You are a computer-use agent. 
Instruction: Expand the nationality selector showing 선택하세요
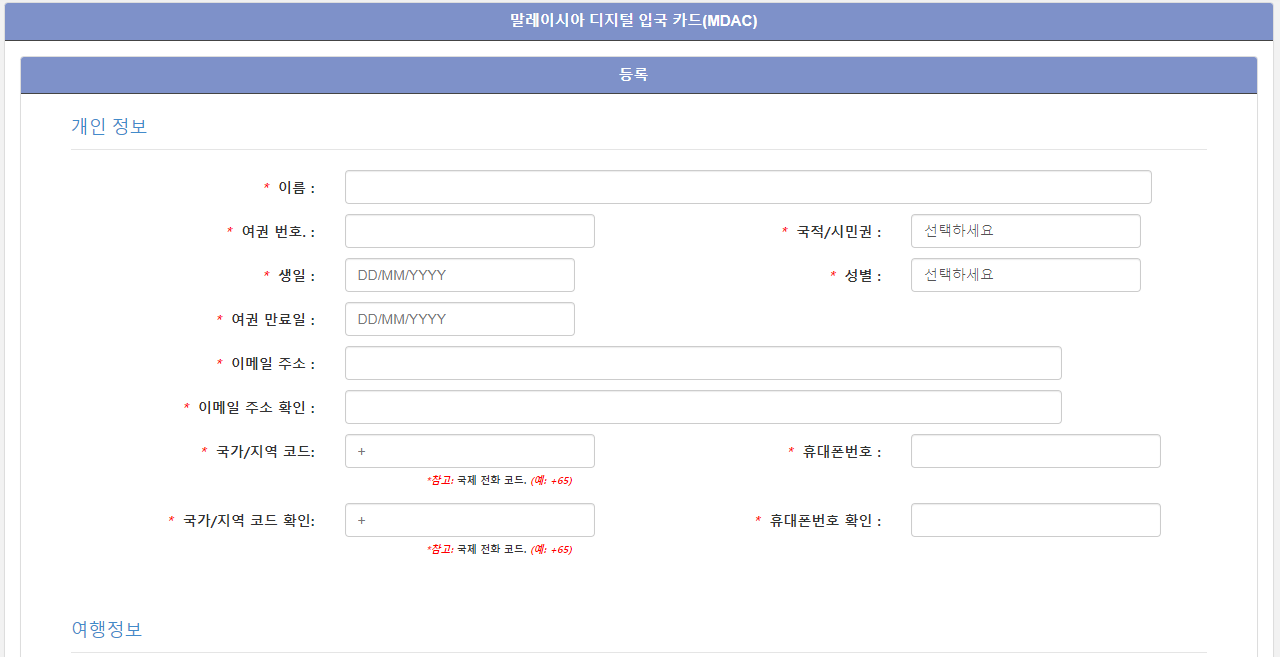tap(1024, 230)
